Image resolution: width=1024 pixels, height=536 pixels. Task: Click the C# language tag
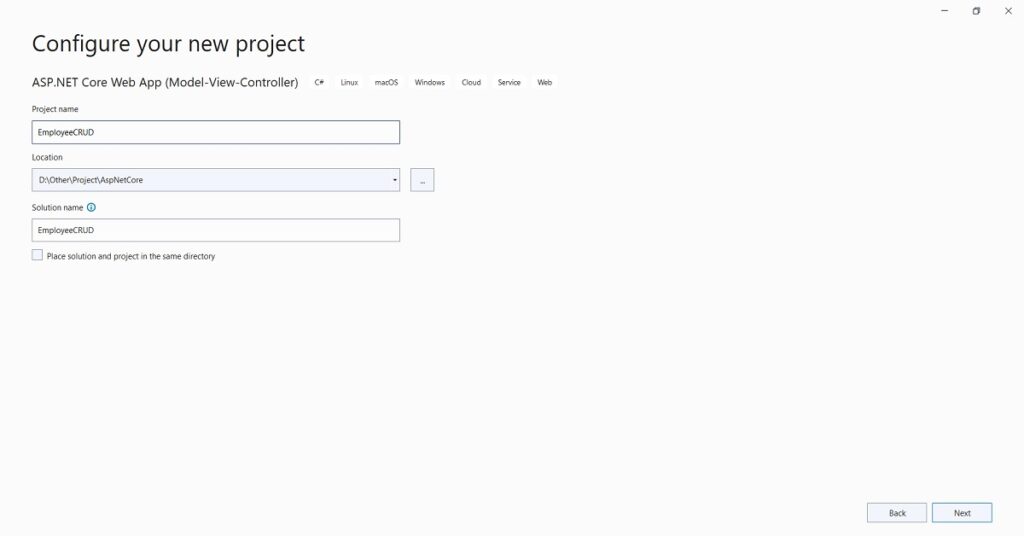(319, 82)
